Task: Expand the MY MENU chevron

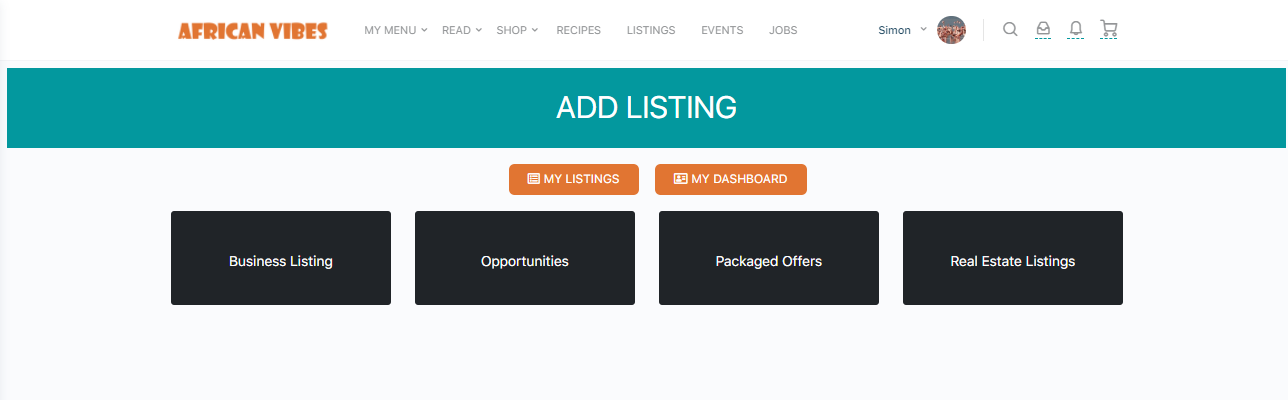Action: (424, 30)
